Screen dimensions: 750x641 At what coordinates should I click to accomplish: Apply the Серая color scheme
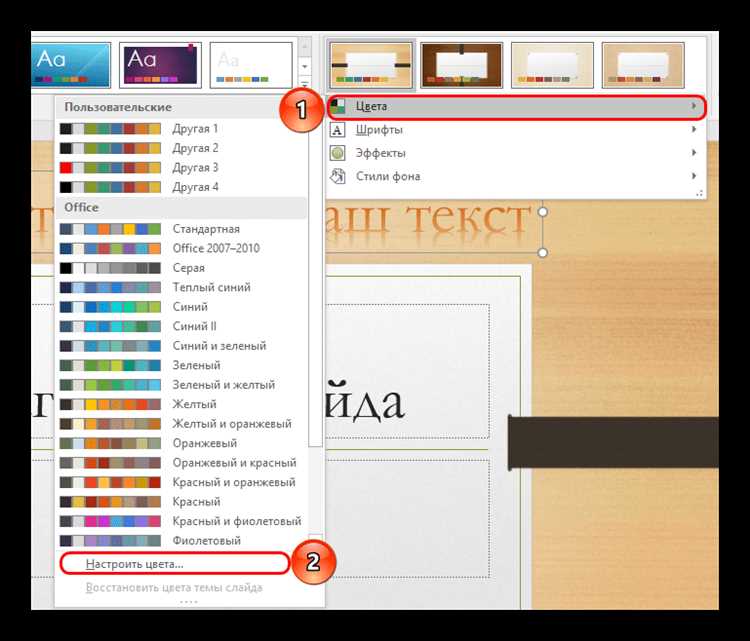(x=182, y=268)
